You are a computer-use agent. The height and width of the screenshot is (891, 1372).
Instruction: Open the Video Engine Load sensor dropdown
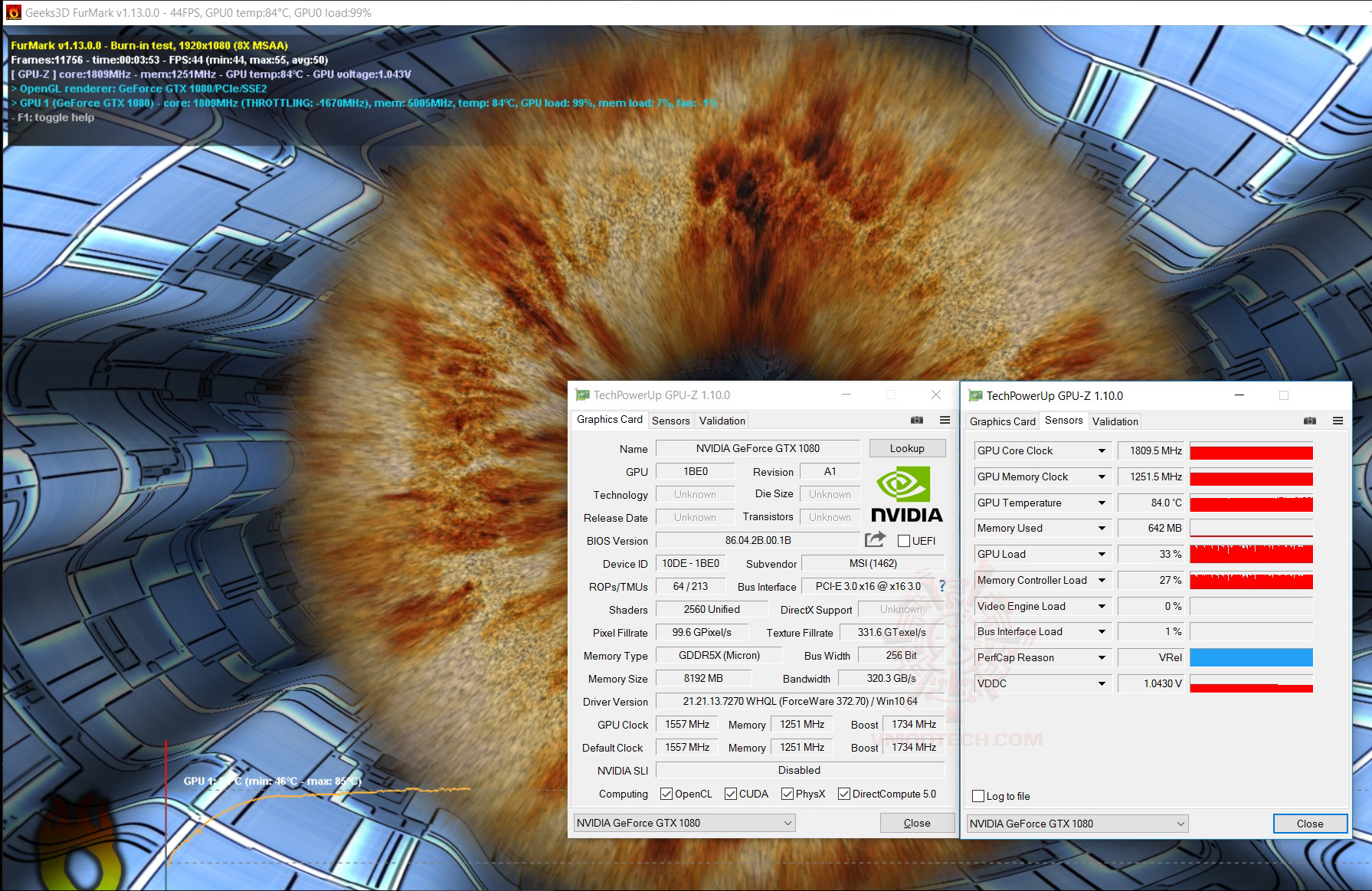[1102, 607]
